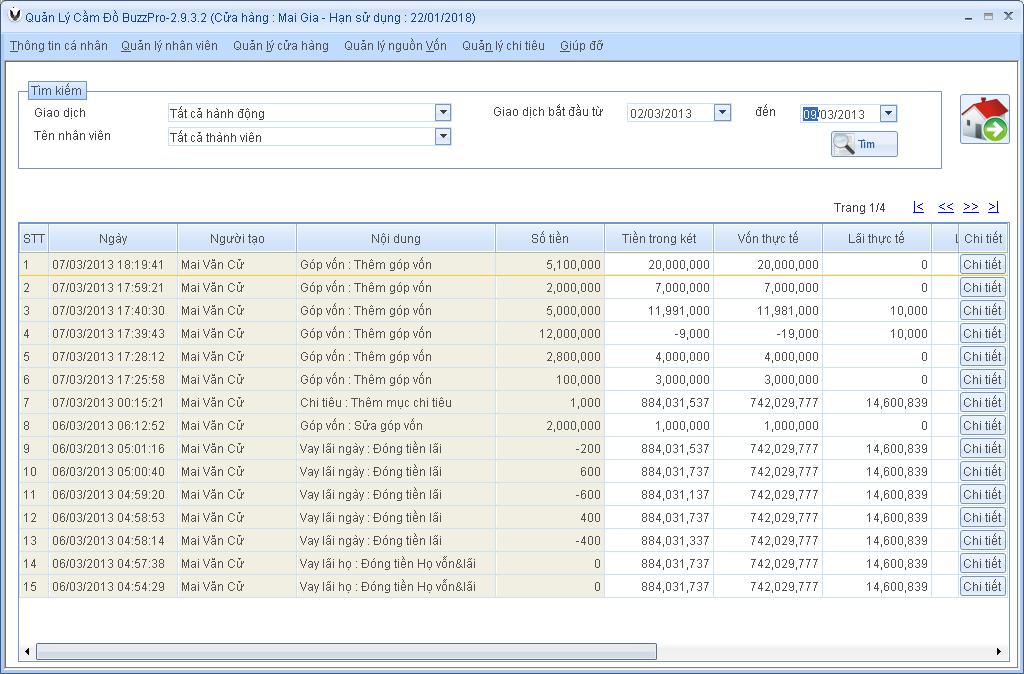This screenshot has height=674, width=1024.
Task: Open the Giúp đỡ menu
Action: click(x=581, y=46)
